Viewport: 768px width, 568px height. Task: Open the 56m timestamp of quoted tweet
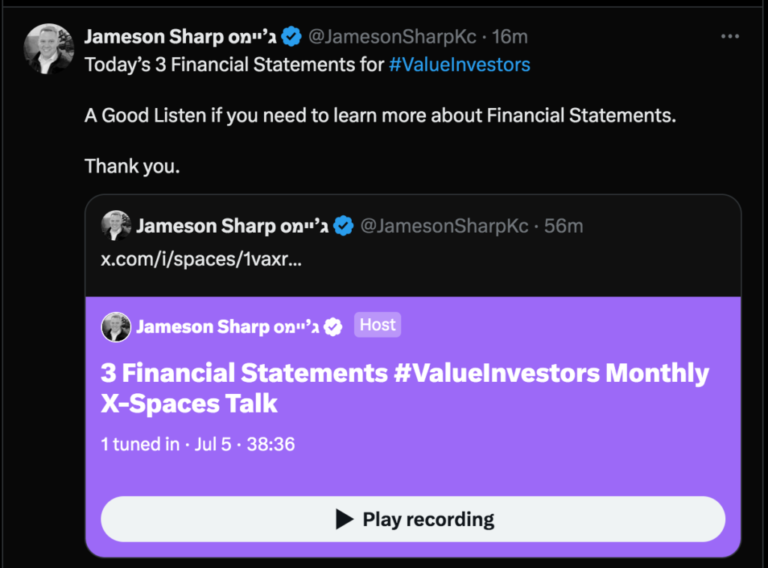(563, 226)
